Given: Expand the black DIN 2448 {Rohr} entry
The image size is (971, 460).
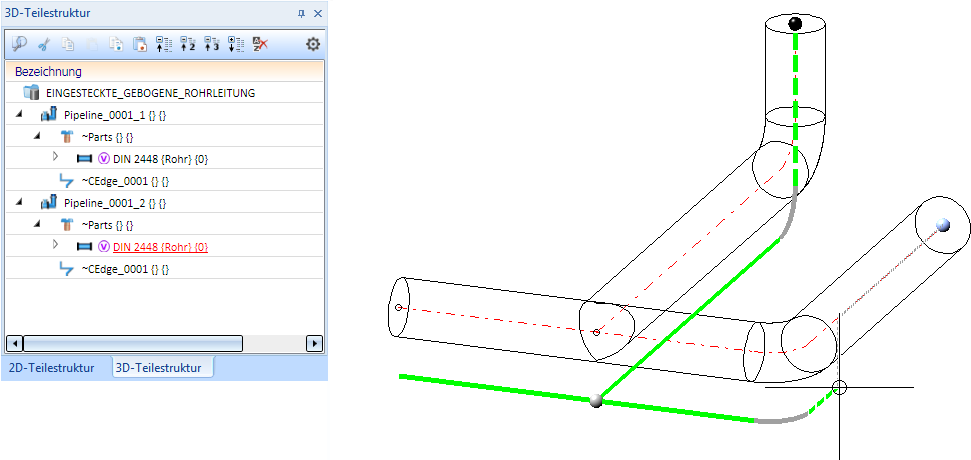Looking at the screenshot, I should 55,157.
